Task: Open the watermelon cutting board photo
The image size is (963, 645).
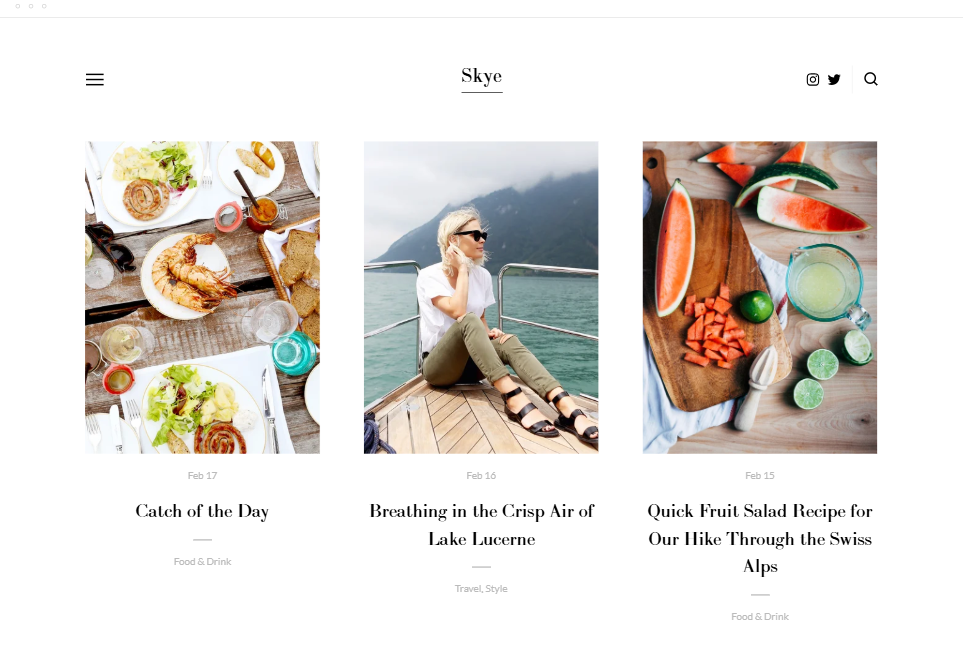Action: click(760, 297)
